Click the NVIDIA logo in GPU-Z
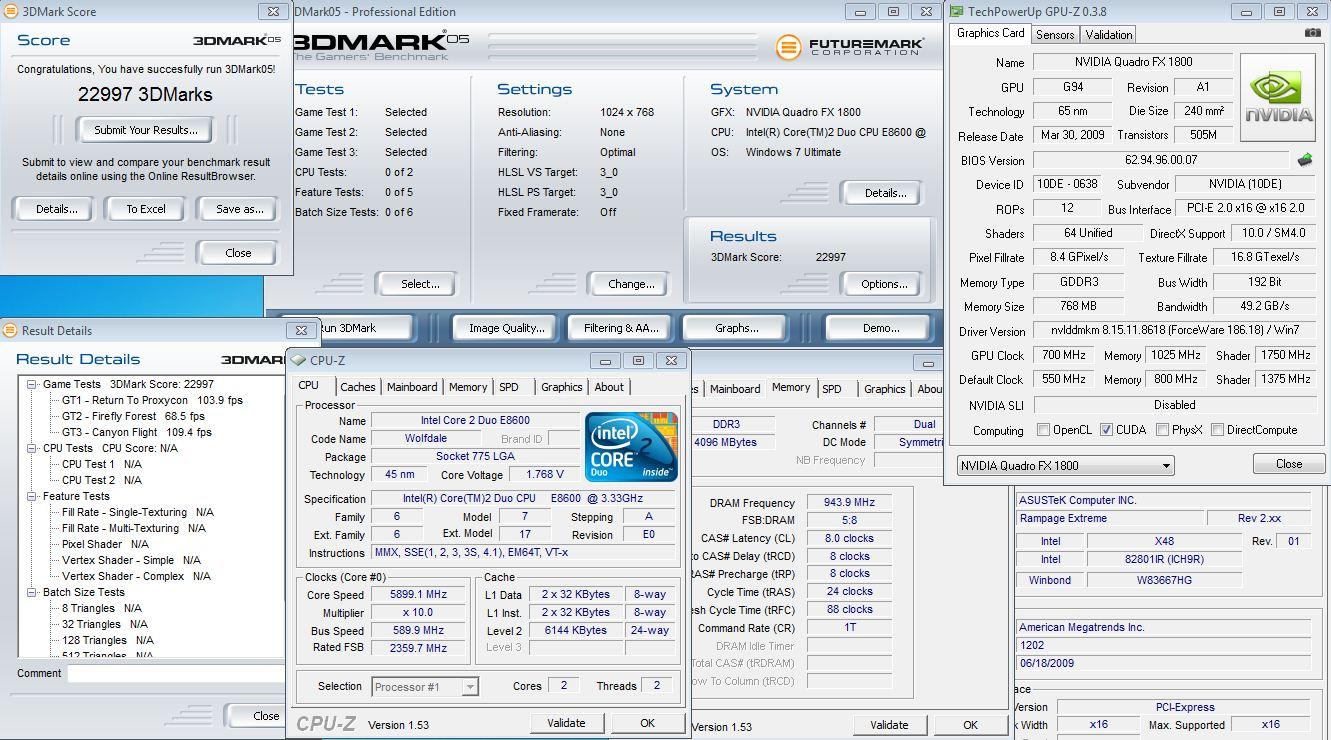 [1279, 97]
